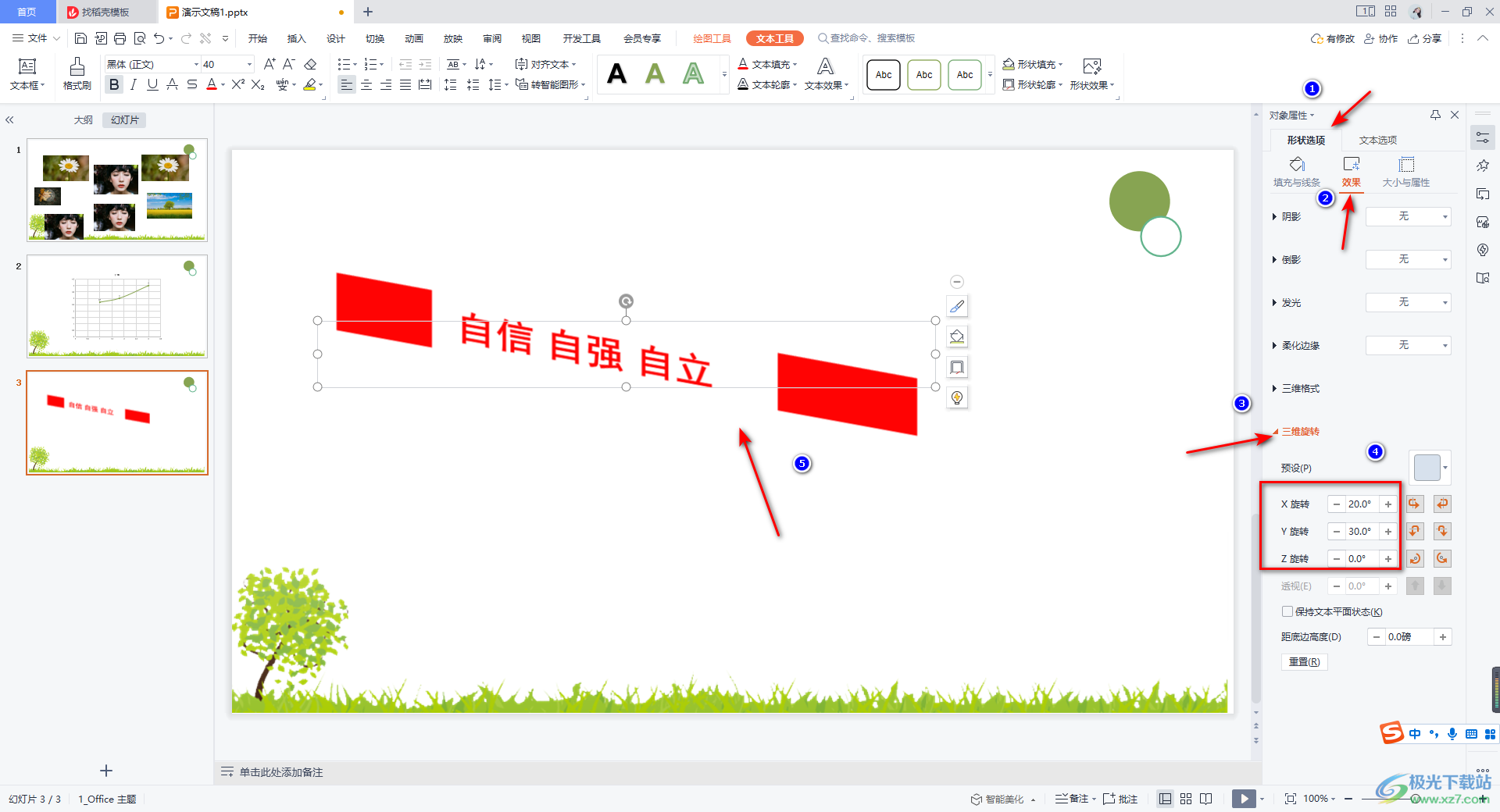
Task: Toggle underline formatting
Action: (152, 84)
